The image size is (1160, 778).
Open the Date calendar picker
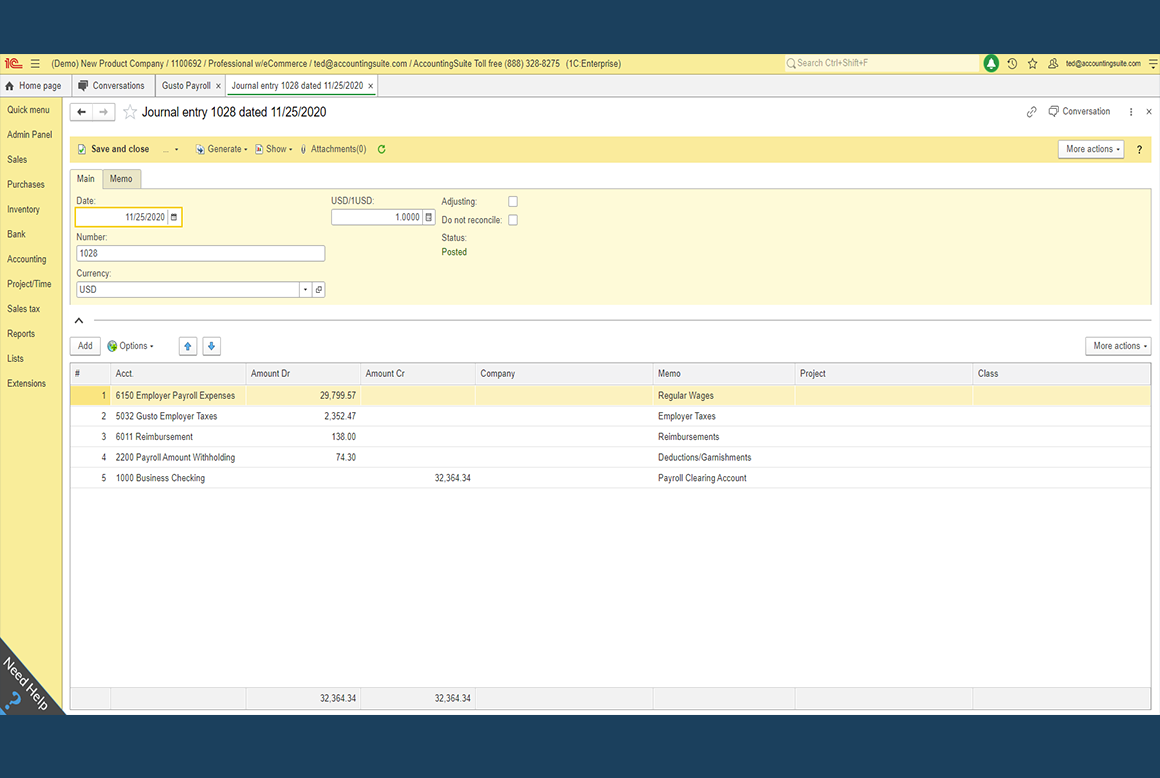point(174,217)
